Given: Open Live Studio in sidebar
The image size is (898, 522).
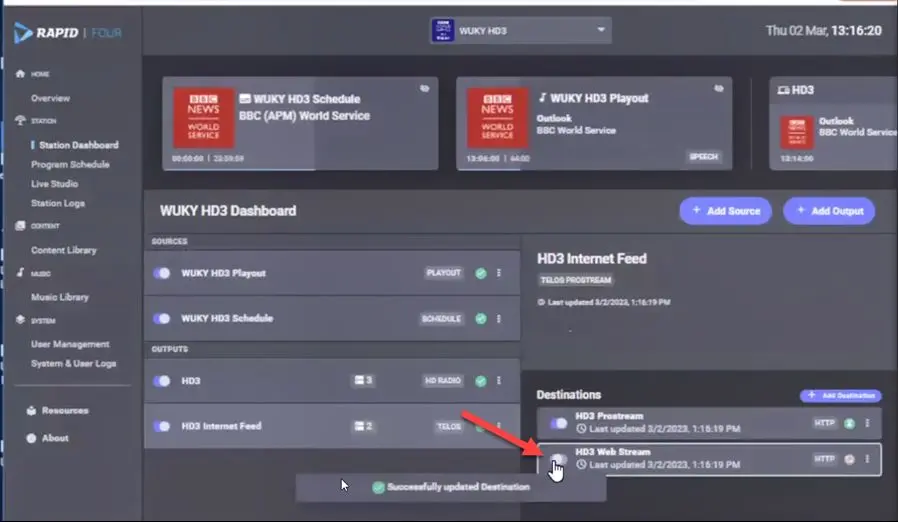Looking at the screenshot, I should [54, 184].
